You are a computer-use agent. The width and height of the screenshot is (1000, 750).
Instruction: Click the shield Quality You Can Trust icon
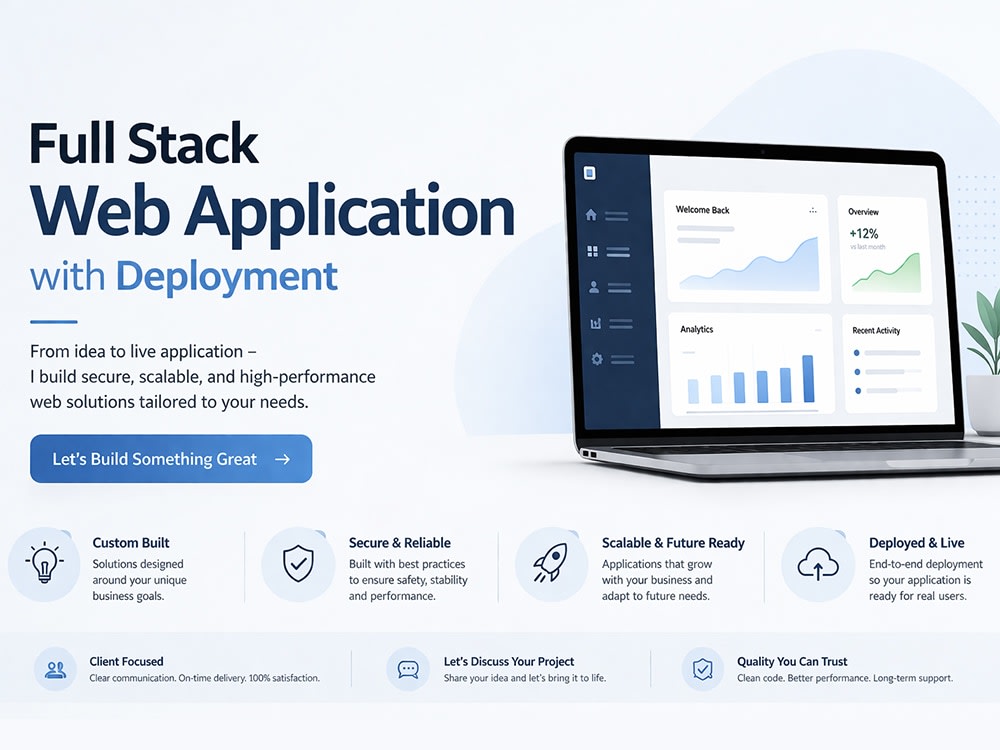click(x=703, y=669)
